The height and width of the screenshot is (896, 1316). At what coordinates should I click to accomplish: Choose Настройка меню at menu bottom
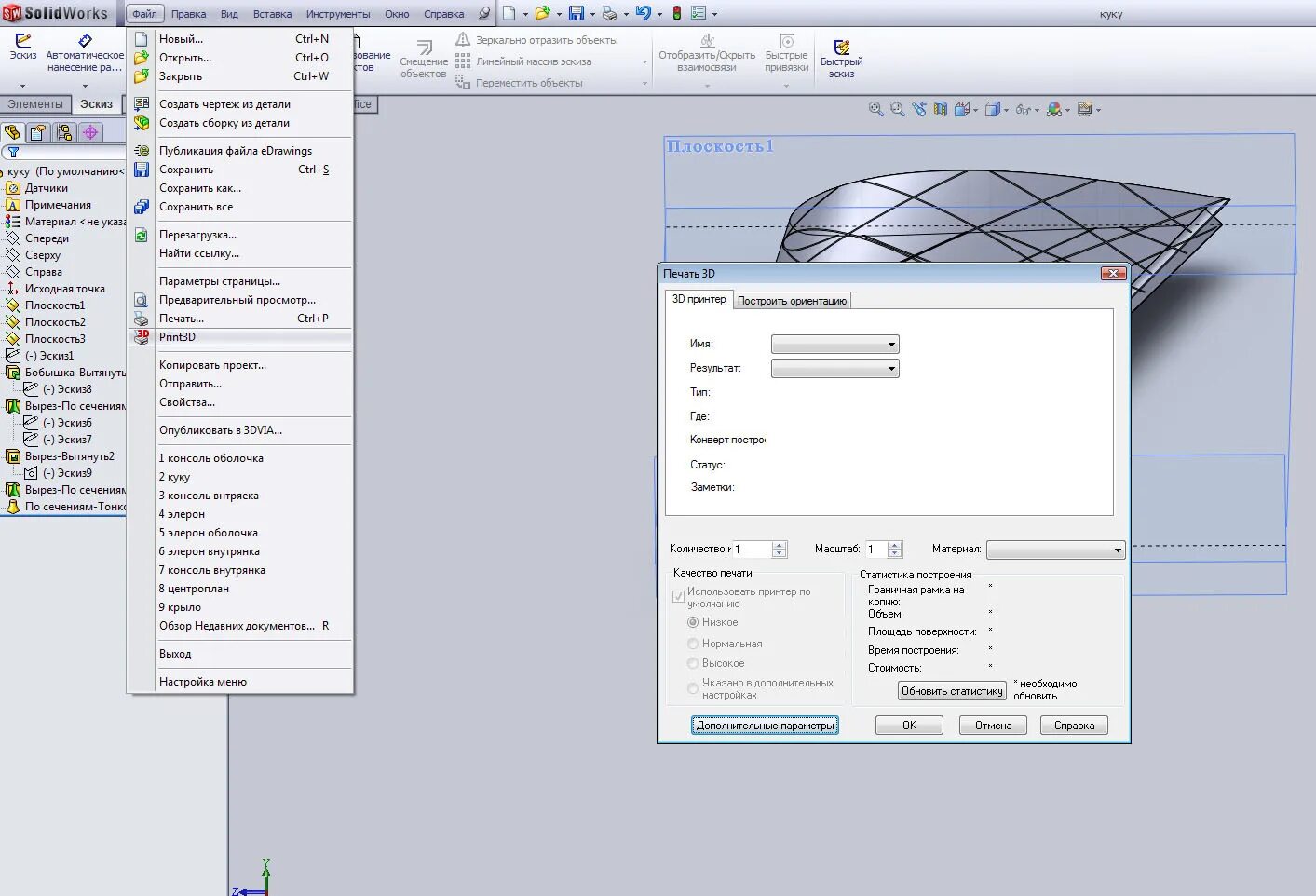tap(240, 682)
